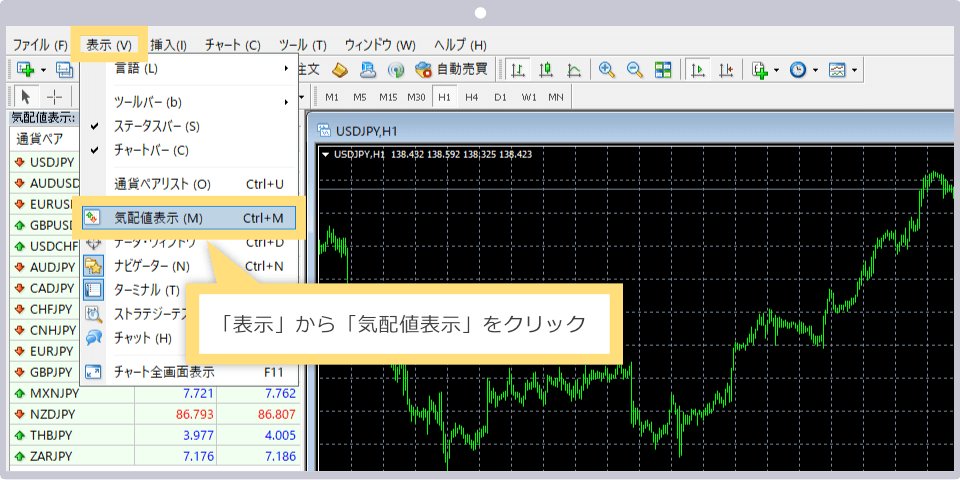Select the H4 timeframe button
The width and height of the screenshot is (960, 480).
(472, 97)
